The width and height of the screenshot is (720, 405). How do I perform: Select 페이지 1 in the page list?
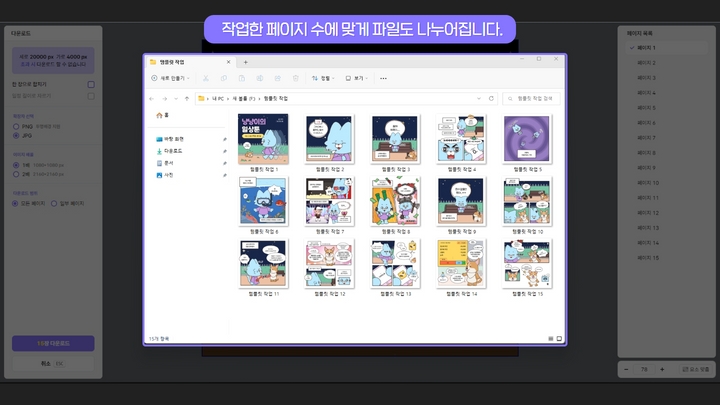click(x=666, y=48)
